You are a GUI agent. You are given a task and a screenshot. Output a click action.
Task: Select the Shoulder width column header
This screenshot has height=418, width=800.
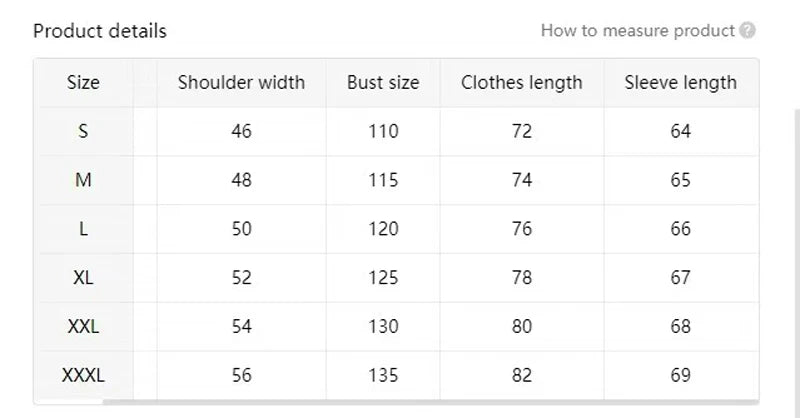[x=241, y=83]
